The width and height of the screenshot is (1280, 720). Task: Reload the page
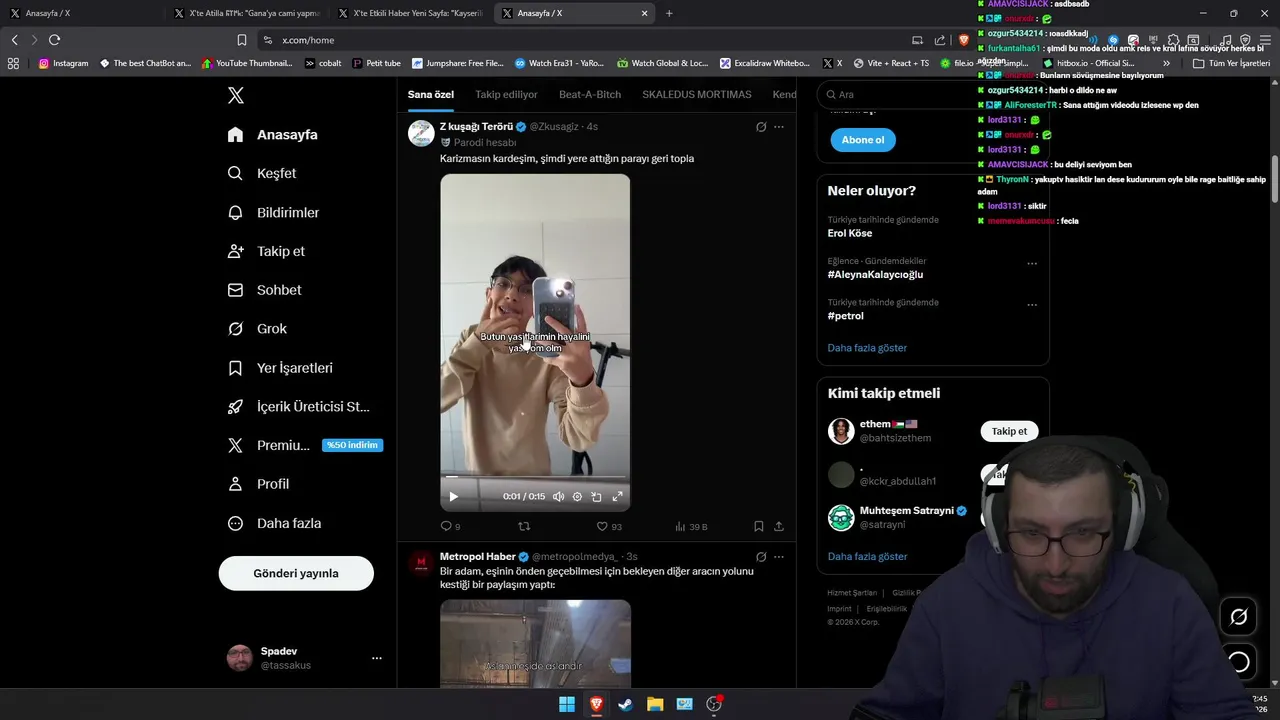point(54,40)
